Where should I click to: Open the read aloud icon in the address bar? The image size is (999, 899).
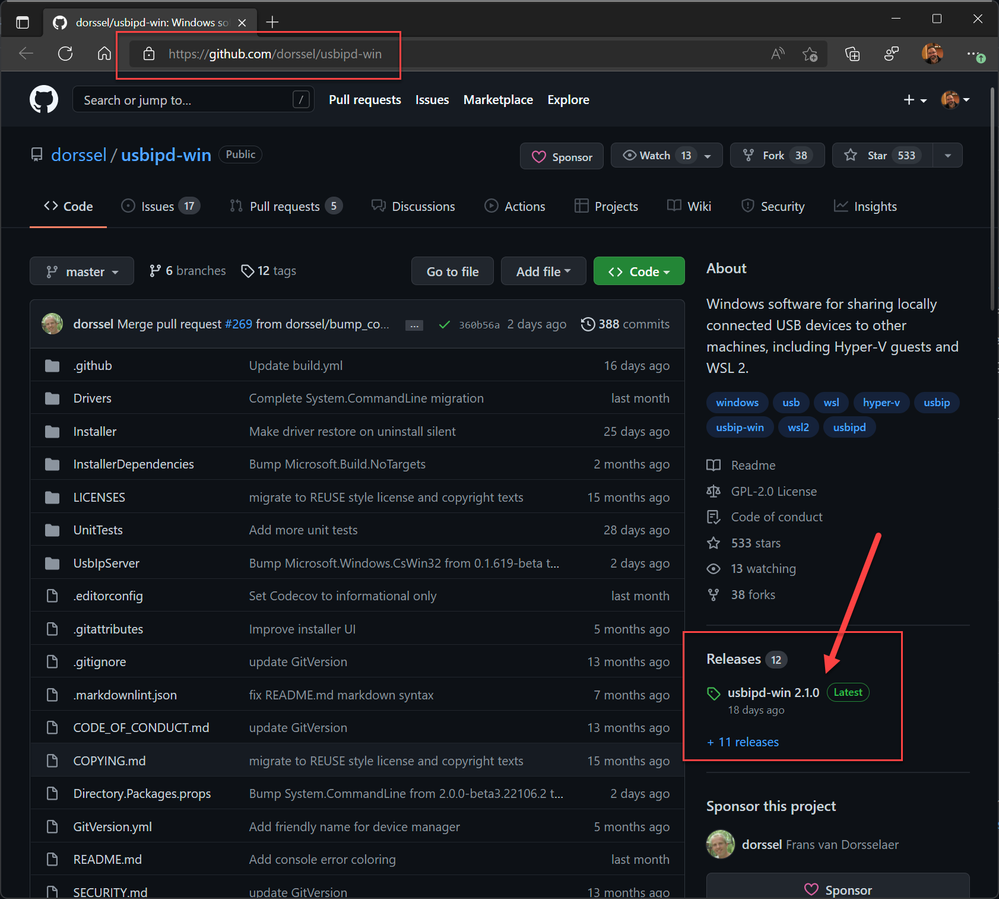click(x=777, y=54)
